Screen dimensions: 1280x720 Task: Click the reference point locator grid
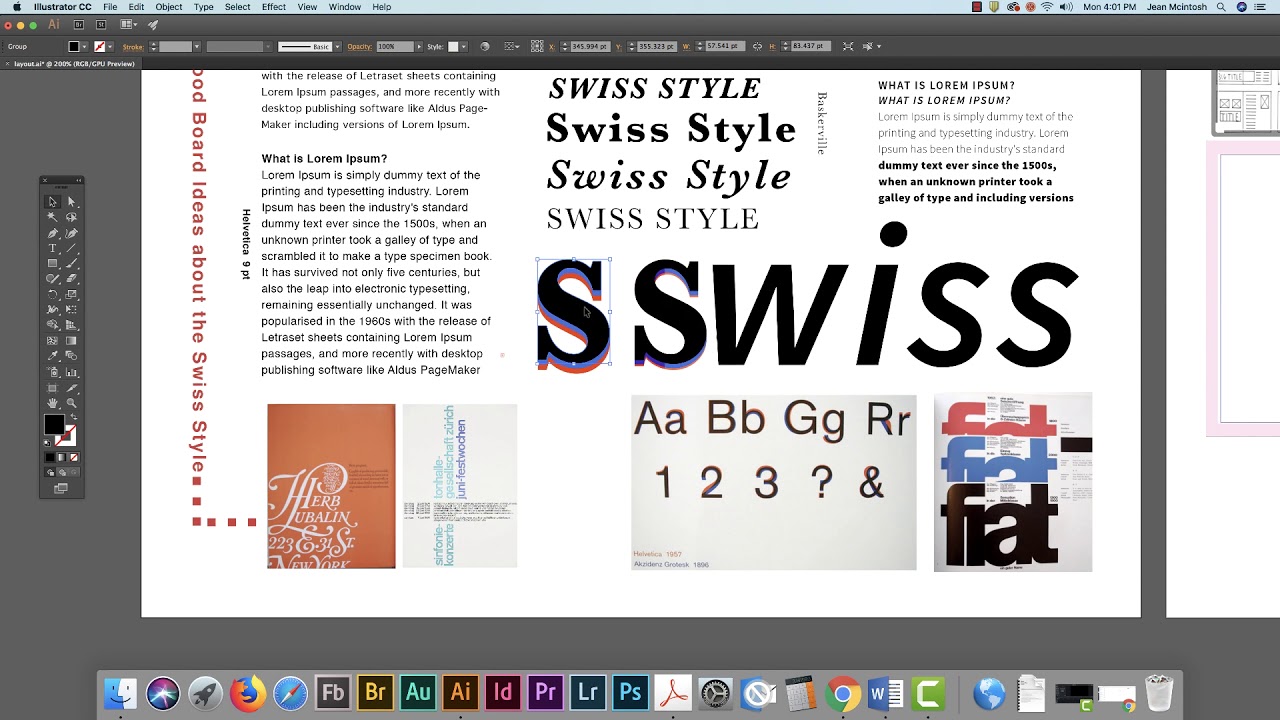[x=537, y=46]
